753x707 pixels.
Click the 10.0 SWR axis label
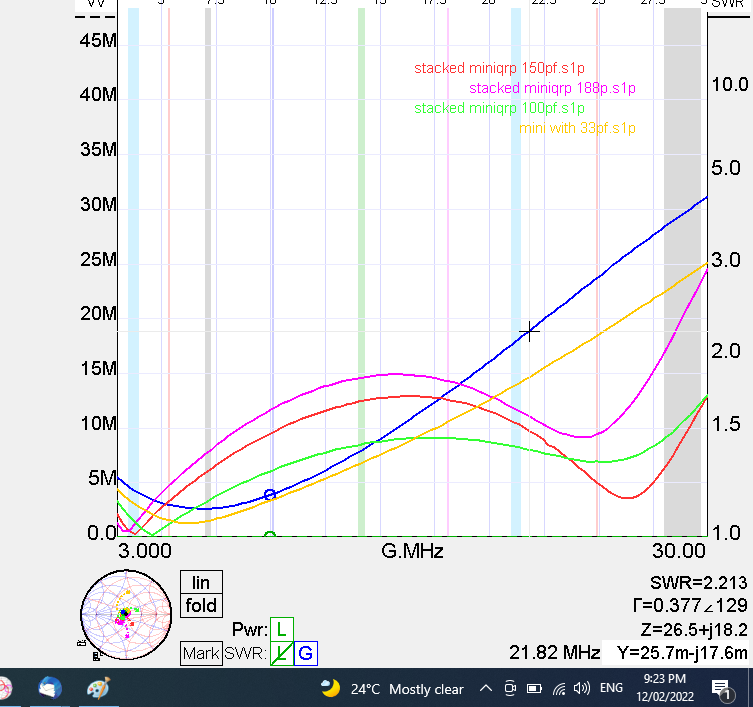pos(729,85)
